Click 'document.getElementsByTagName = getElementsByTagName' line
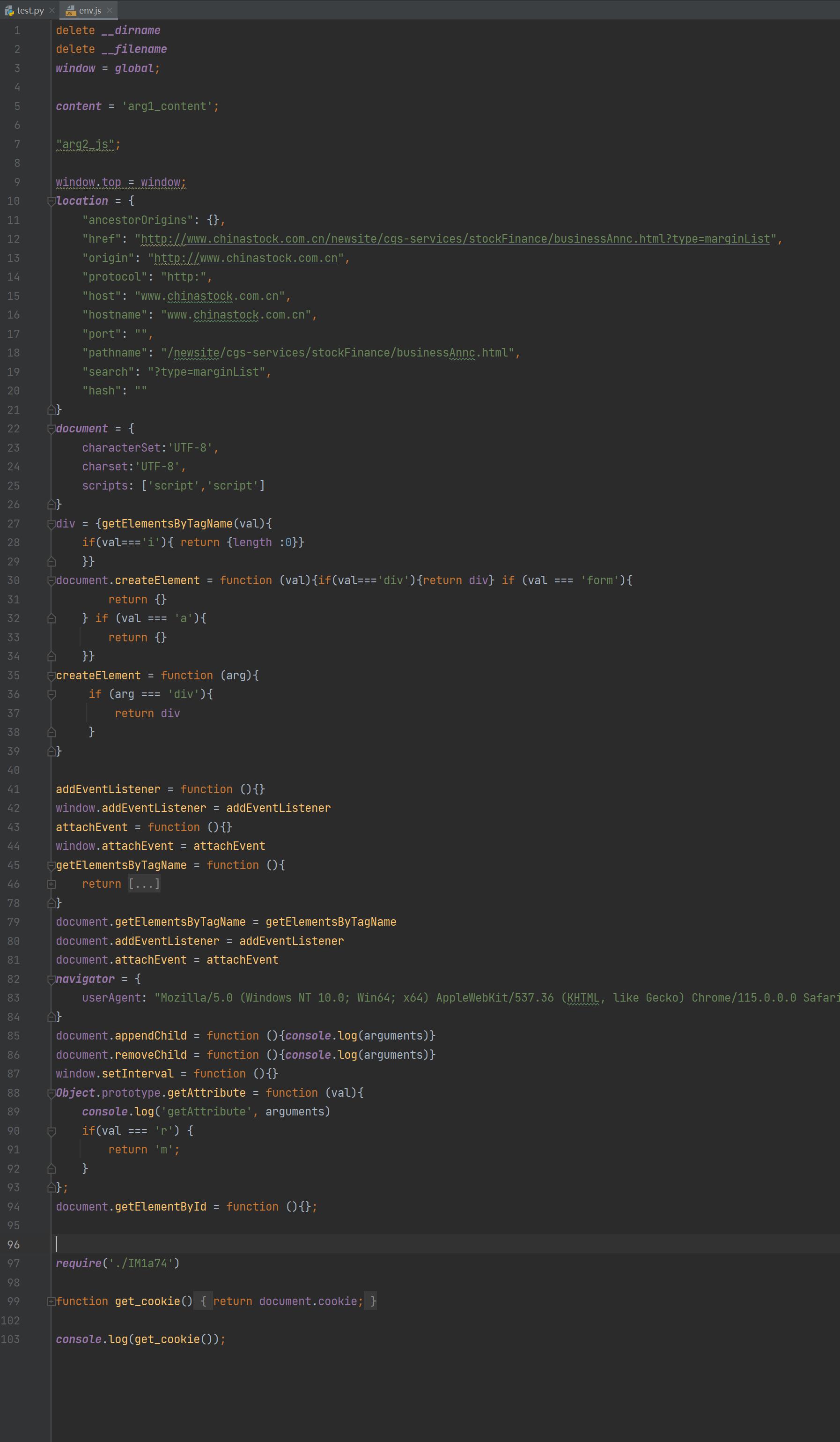The width and height of the screenshot is (840, 1442). (x=226, y=922)
